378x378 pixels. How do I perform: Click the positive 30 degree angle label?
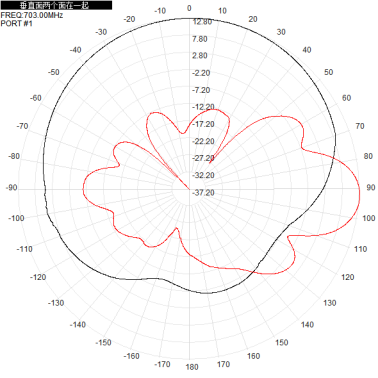281,32
